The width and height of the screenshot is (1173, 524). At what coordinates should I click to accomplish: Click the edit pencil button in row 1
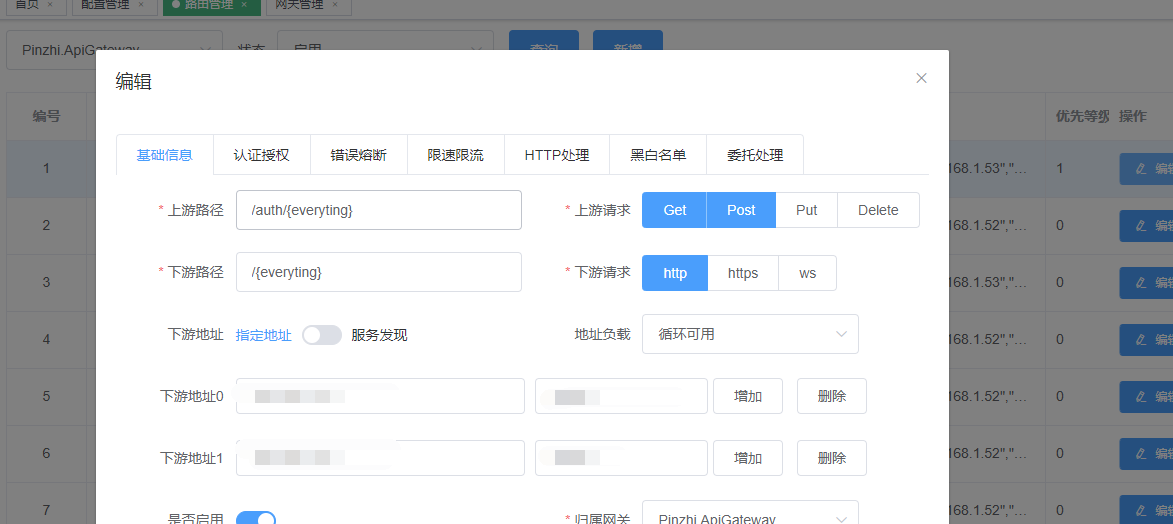click(1146, 168)
